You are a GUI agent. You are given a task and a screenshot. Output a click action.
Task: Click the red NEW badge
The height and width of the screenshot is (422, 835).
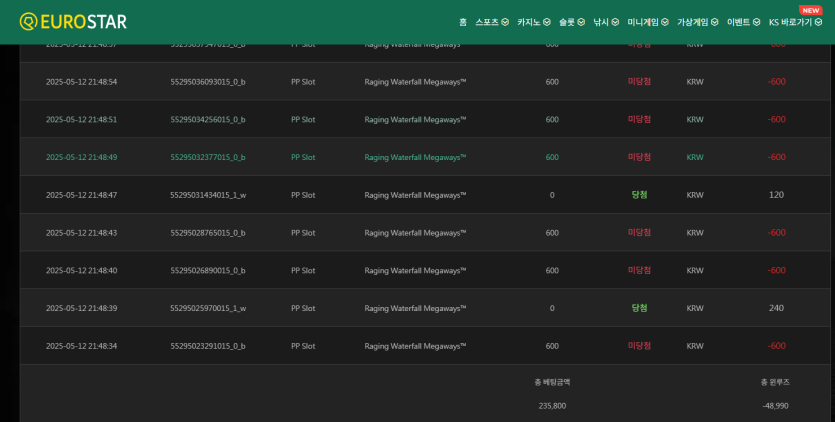tap(810, 10)
